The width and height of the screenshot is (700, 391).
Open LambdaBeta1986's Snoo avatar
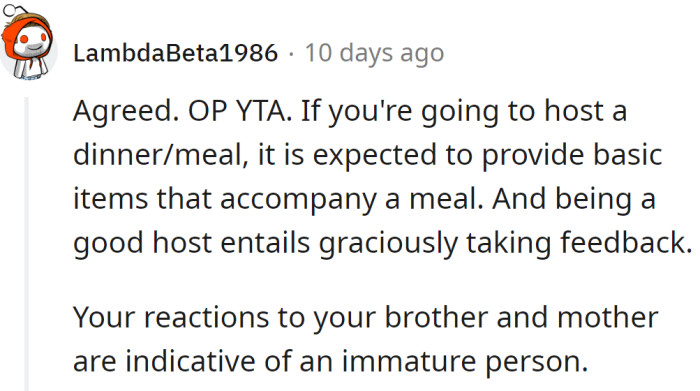coord(28,43)
